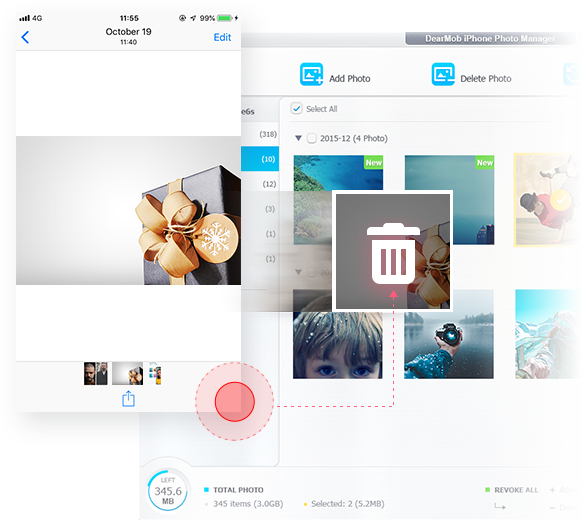Click the 345 items (3.0GB) text
The width and height of the screenshot is (582, 520).
coord(248,504)
